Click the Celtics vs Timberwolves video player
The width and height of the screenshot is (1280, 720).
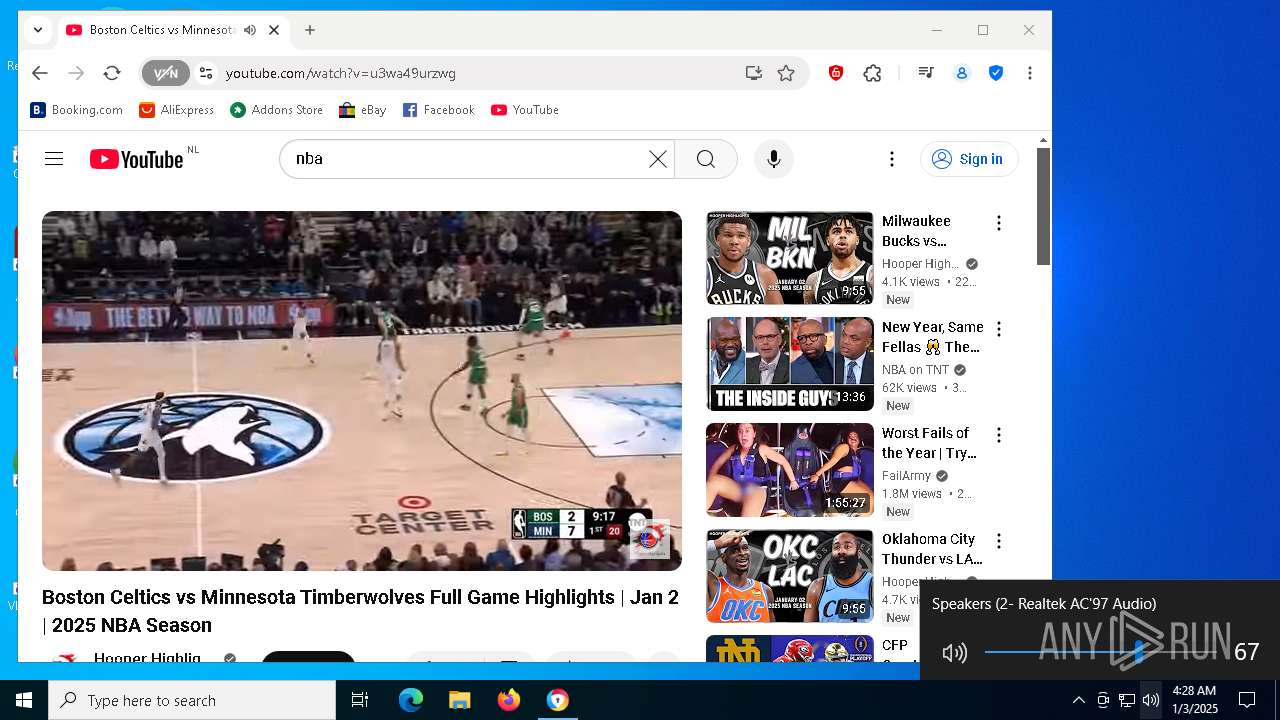(x=362, y=390)
